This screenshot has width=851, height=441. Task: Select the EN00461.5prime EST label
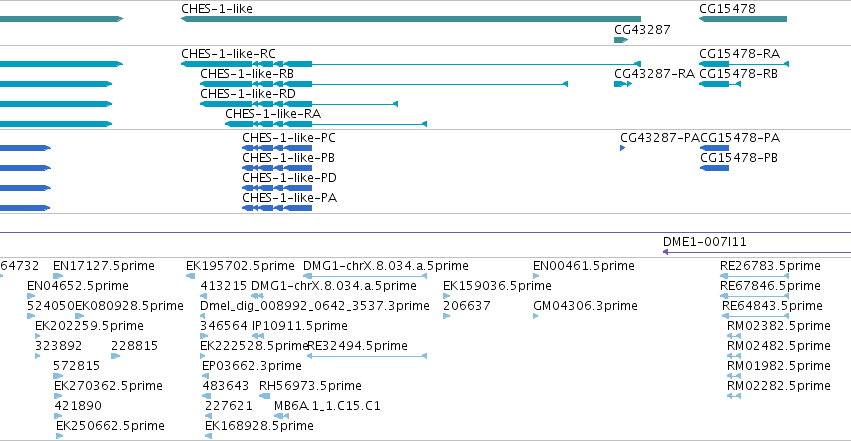tap(583, 266)
